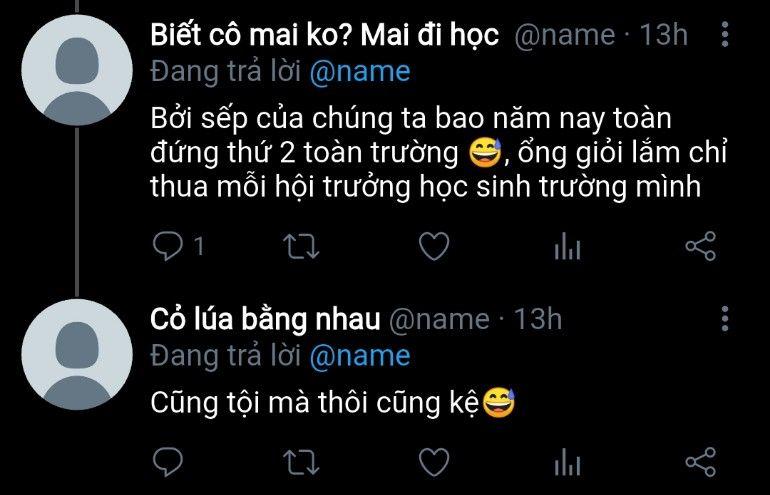Retweet the 'Cũng tội mà thôi' tweet
This screenshot has height=495, width=770.
302,462
